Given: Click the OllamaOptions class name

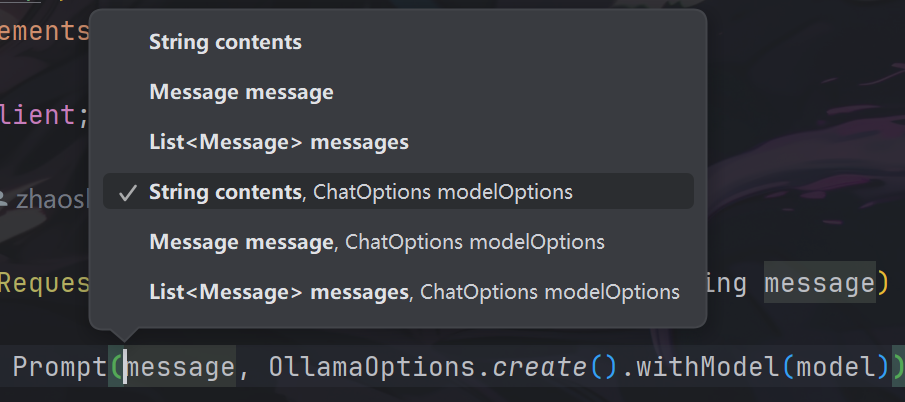Looking at the screenshot, I should pyautogui.click(x=371, y=367).
